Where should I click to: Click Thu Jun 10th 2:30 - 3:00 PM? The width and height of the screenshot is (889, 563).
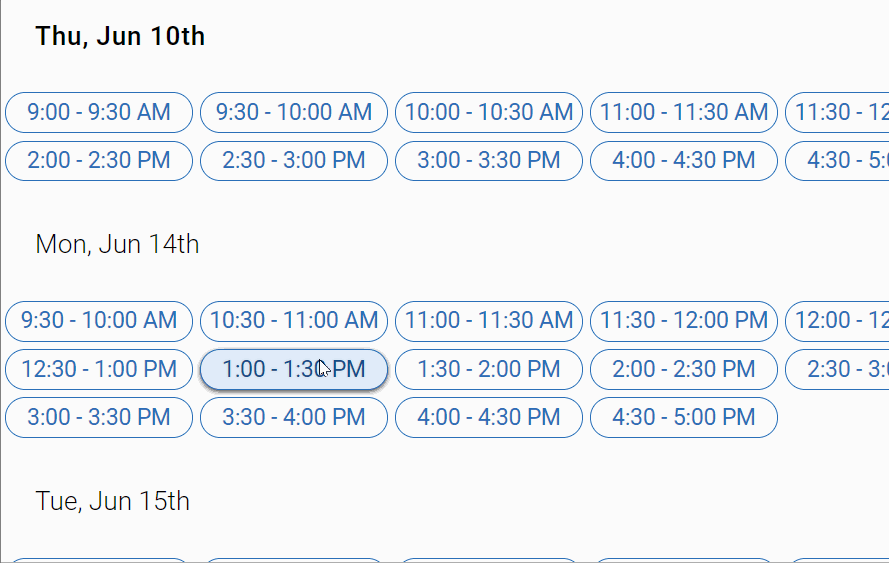point(294,161)
